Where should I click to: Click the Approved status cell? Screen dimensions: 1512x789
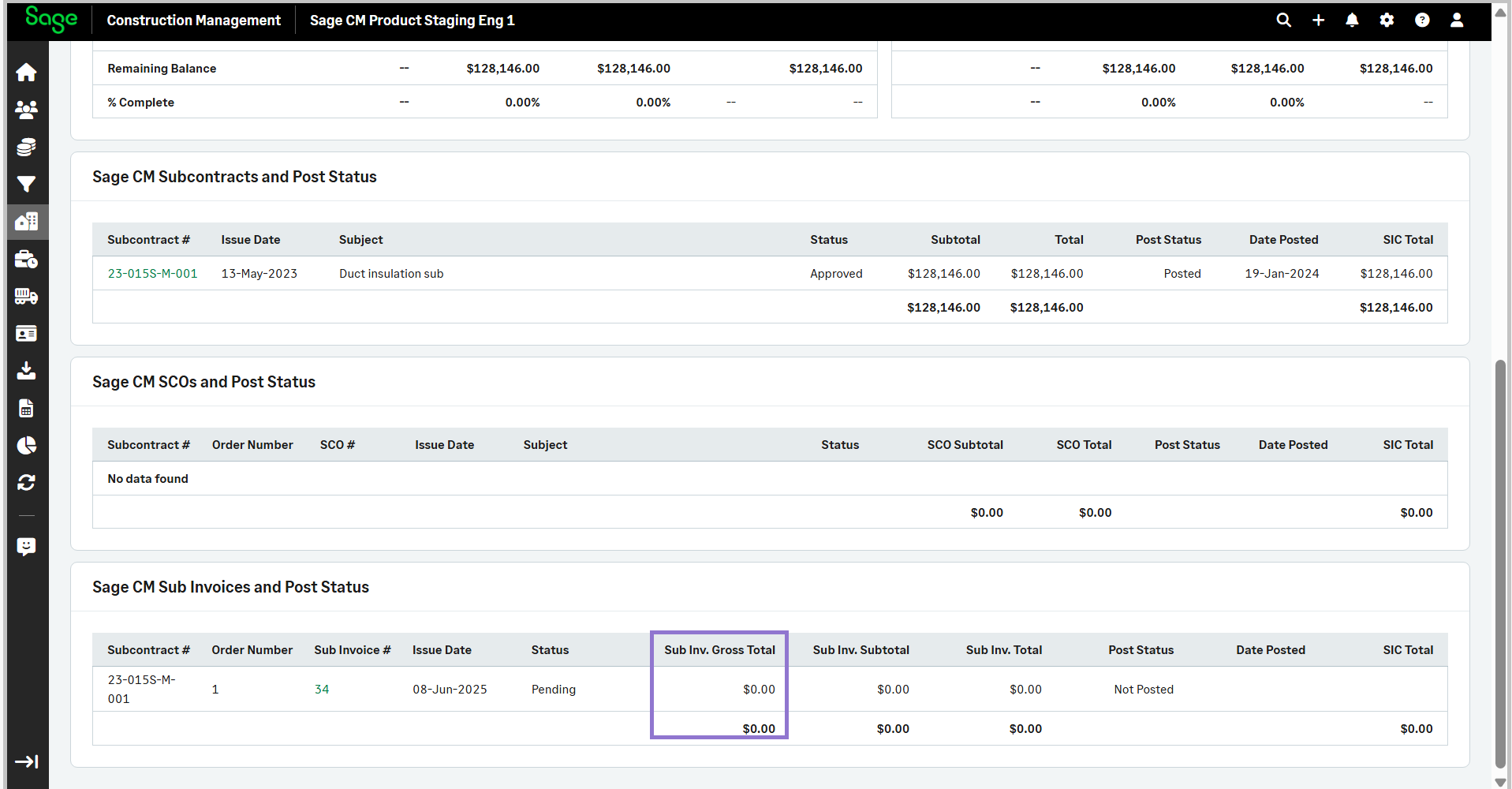pyautogui.click(x=836, y=274)
